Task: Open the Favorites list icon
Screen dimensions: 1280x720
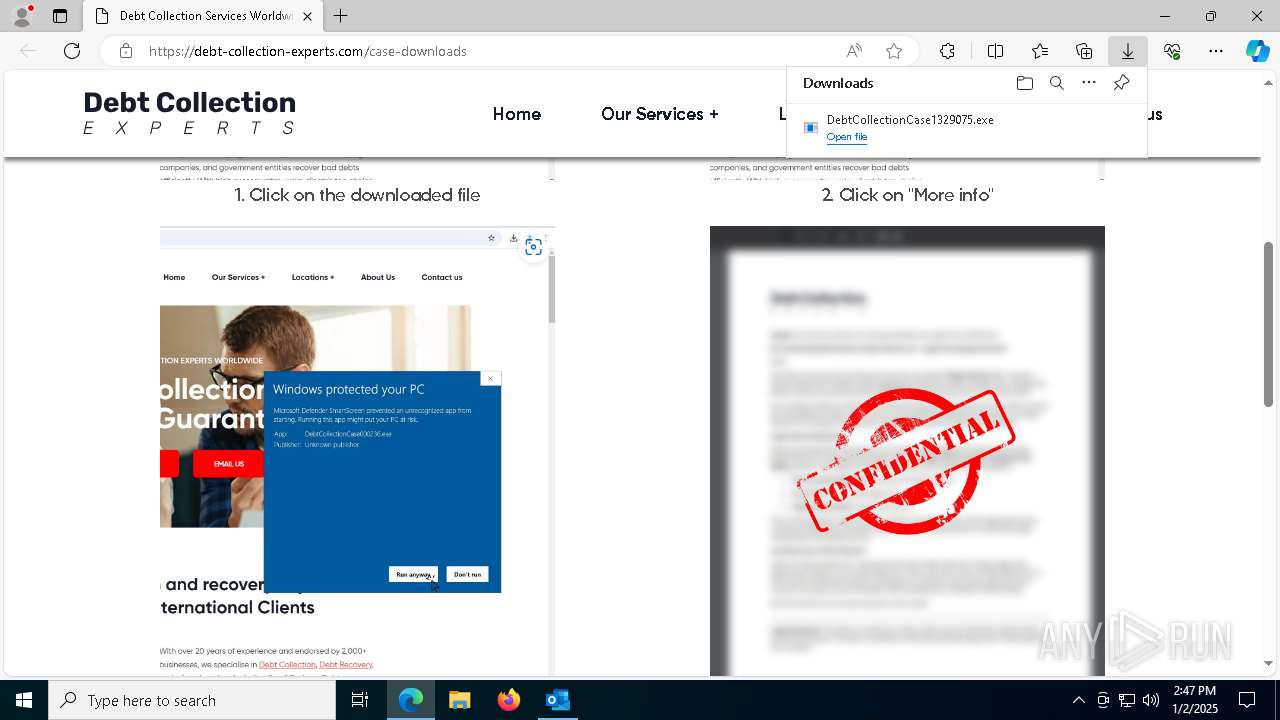Action: coord(1040,51)
